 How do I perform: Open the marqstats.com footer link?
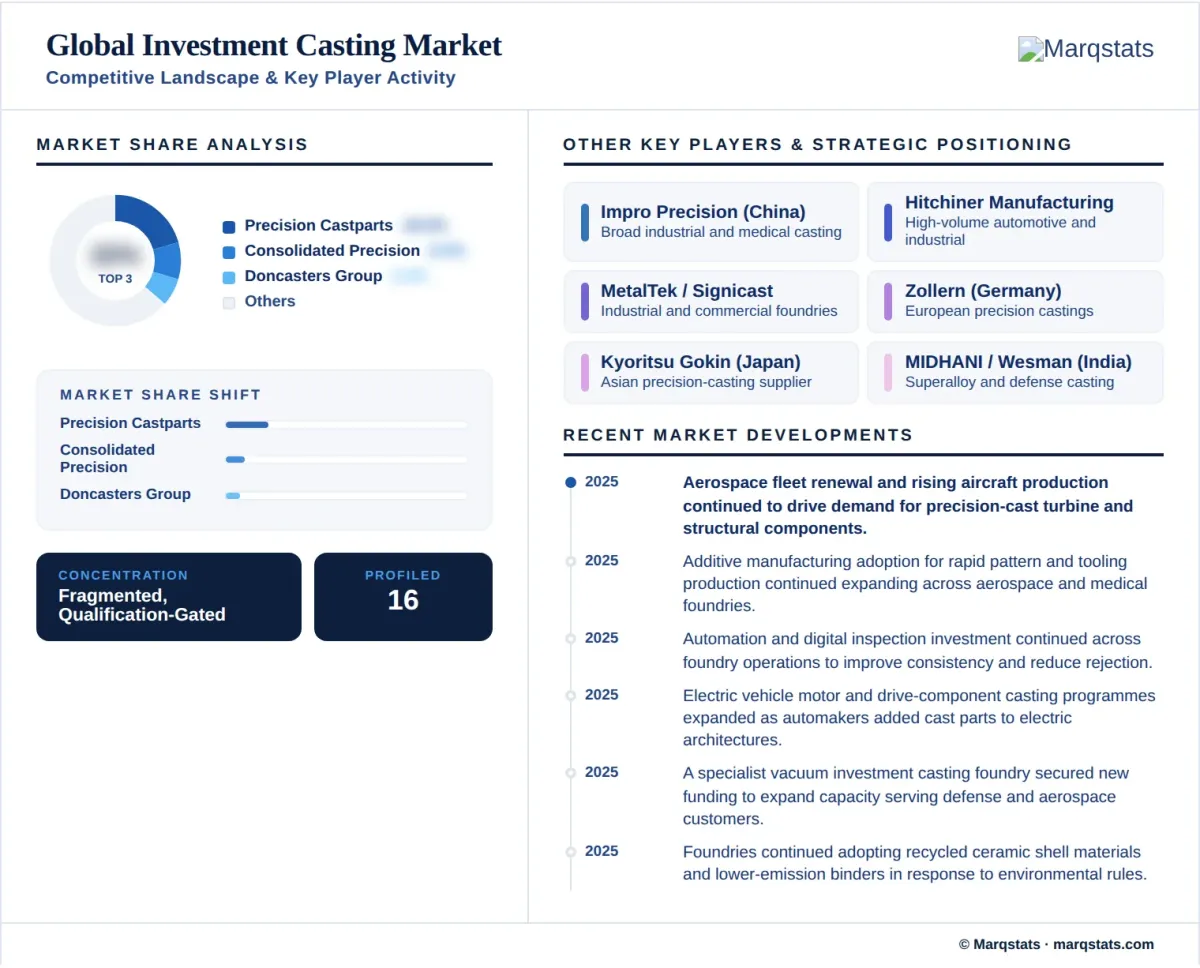tap(1104, 944)
